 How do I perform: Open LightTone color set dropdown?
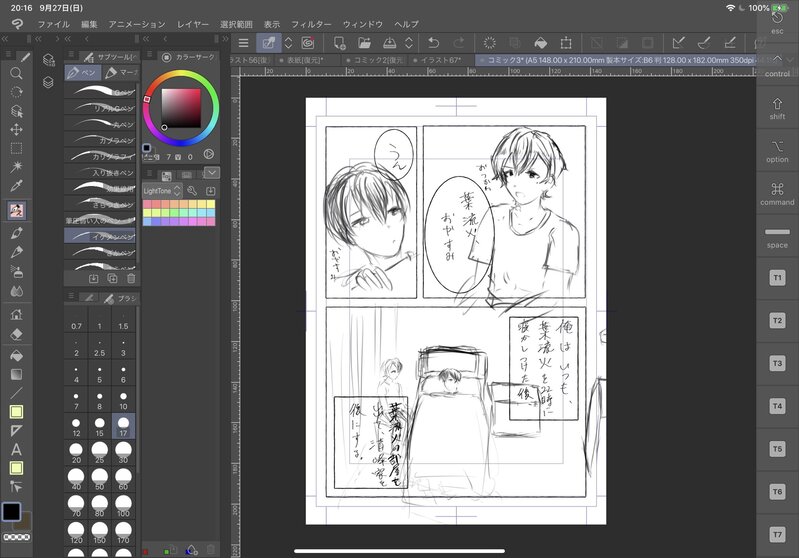[x=162, y=191]
